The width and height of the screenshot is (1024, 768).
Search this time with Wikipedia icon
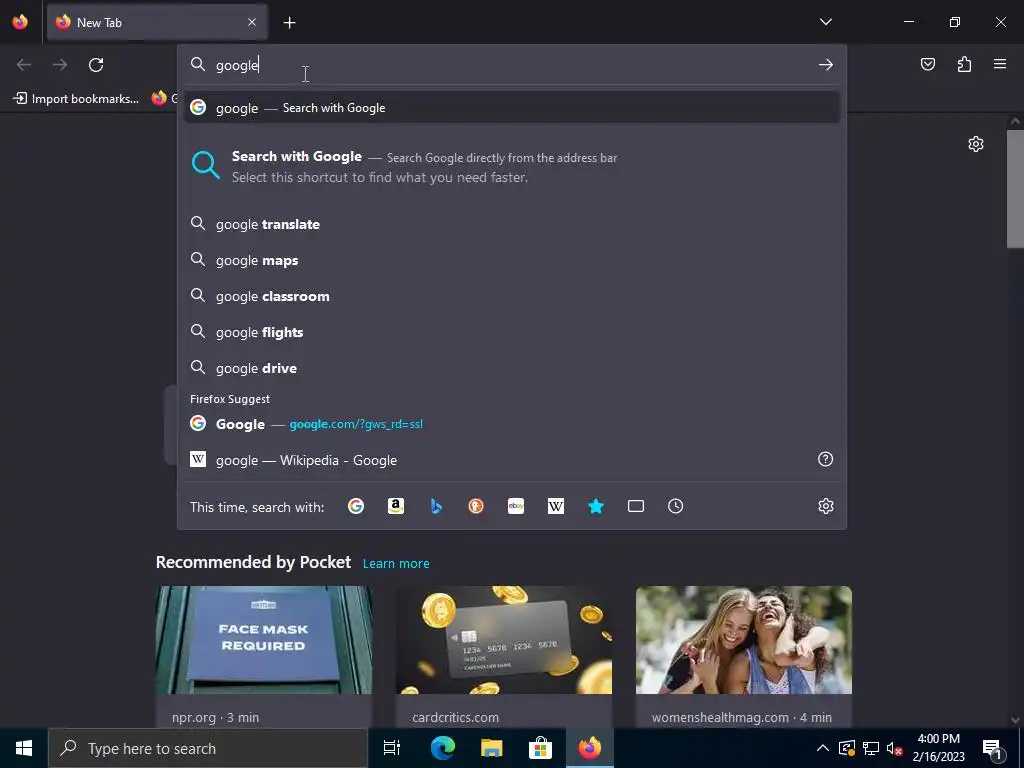(x=556, y=506)
